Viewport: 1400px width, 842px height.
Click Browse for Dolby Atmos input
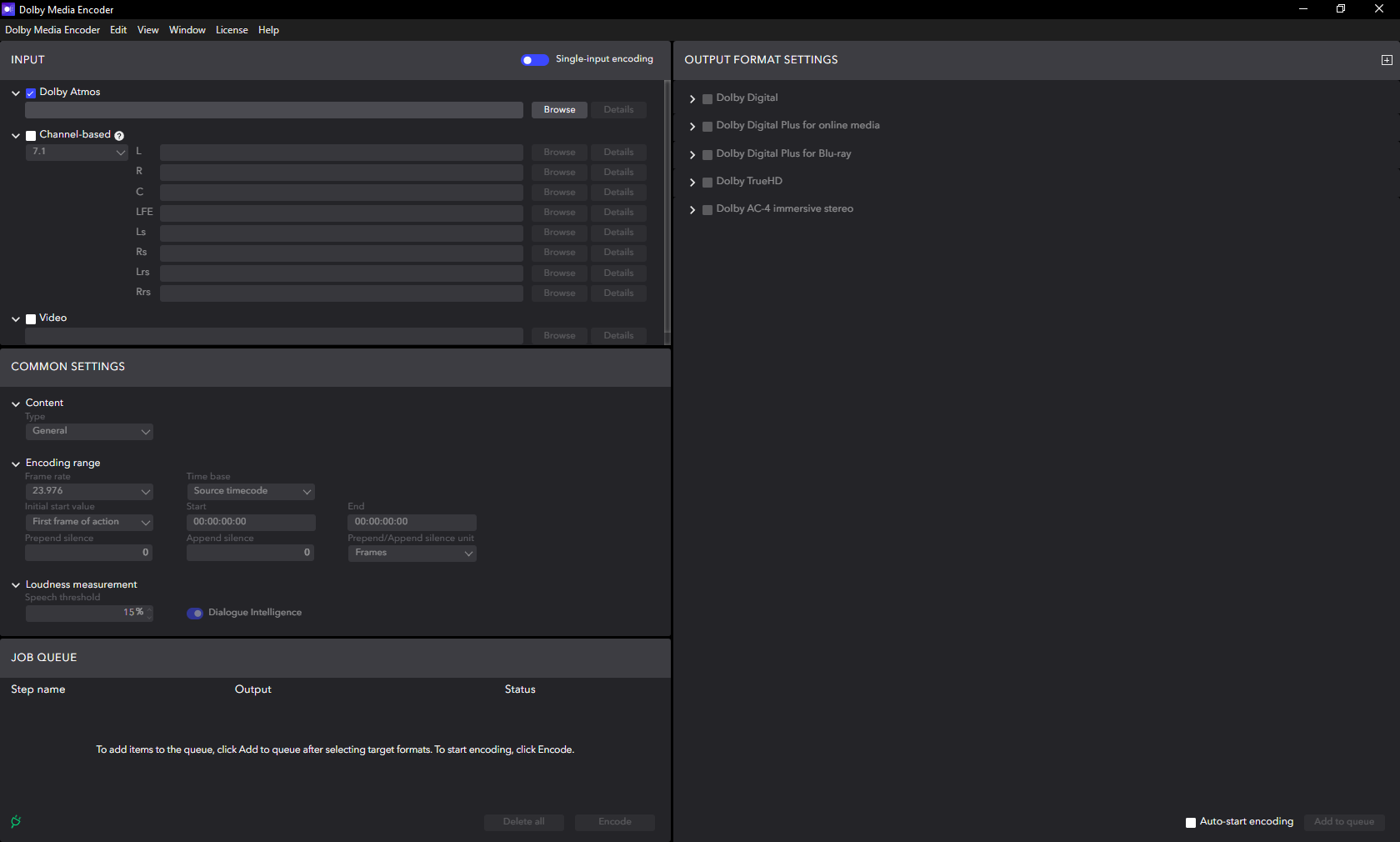pos(559,110)
